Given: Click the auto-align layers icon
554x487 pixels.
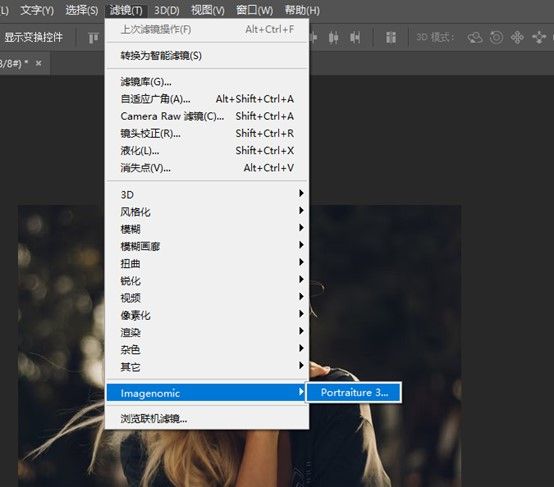Looking at the screenshot, I should (x=391, y=37).
